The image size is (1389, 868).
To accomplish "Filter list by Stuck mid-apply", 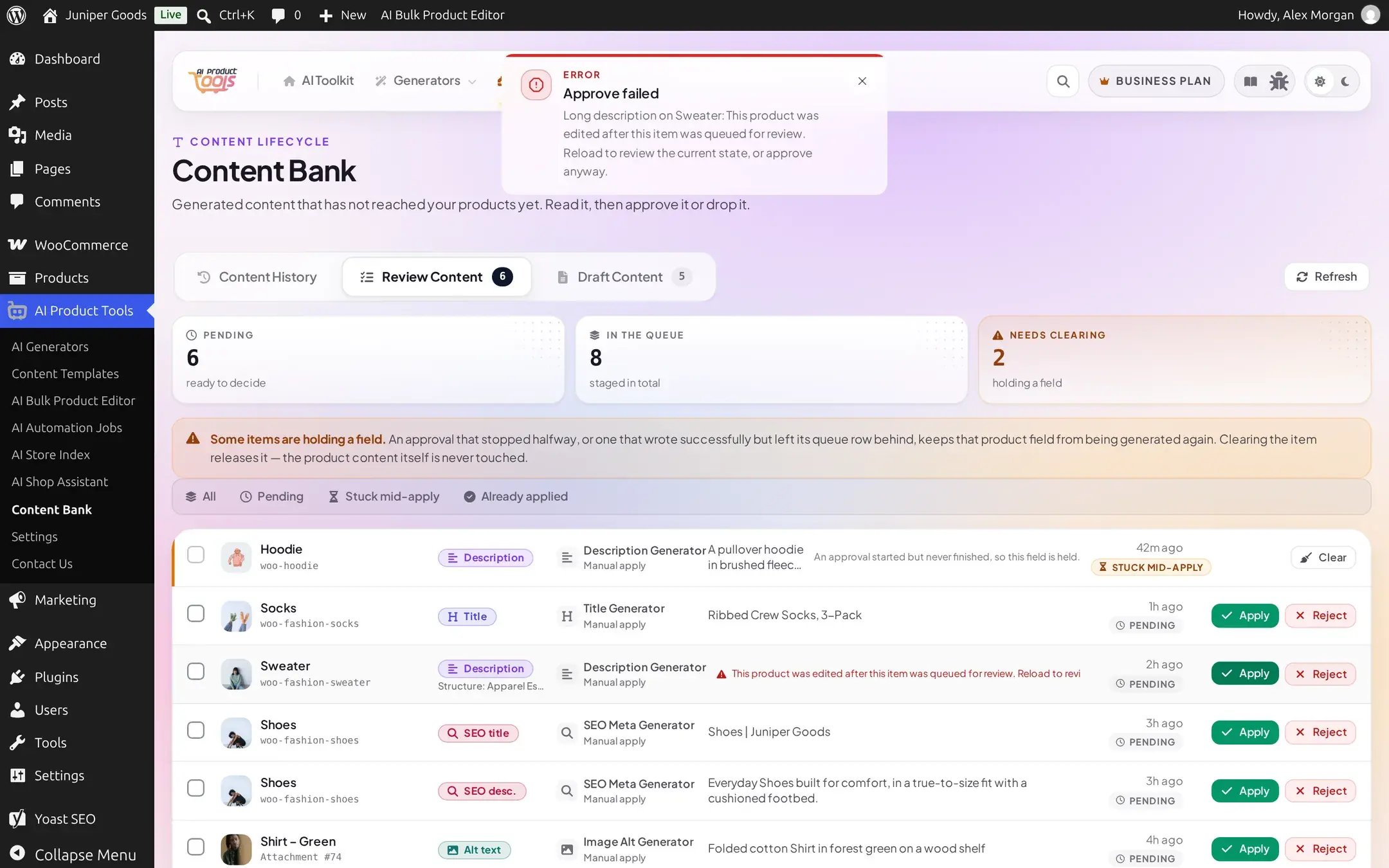I will click(x=384, y=496).
